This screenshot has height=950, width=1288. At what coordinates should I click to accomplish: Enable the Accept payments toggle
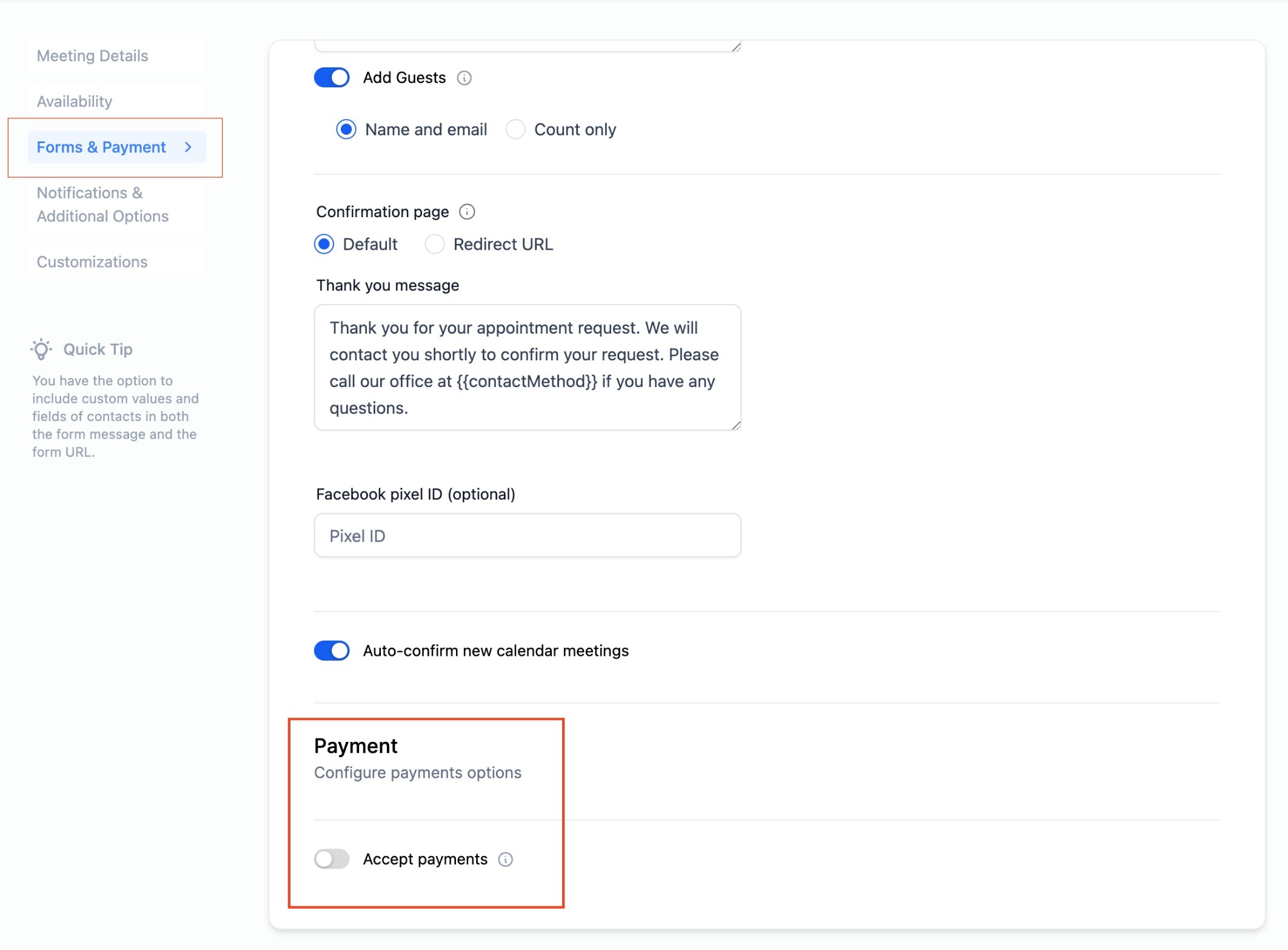tap(332, 859)
